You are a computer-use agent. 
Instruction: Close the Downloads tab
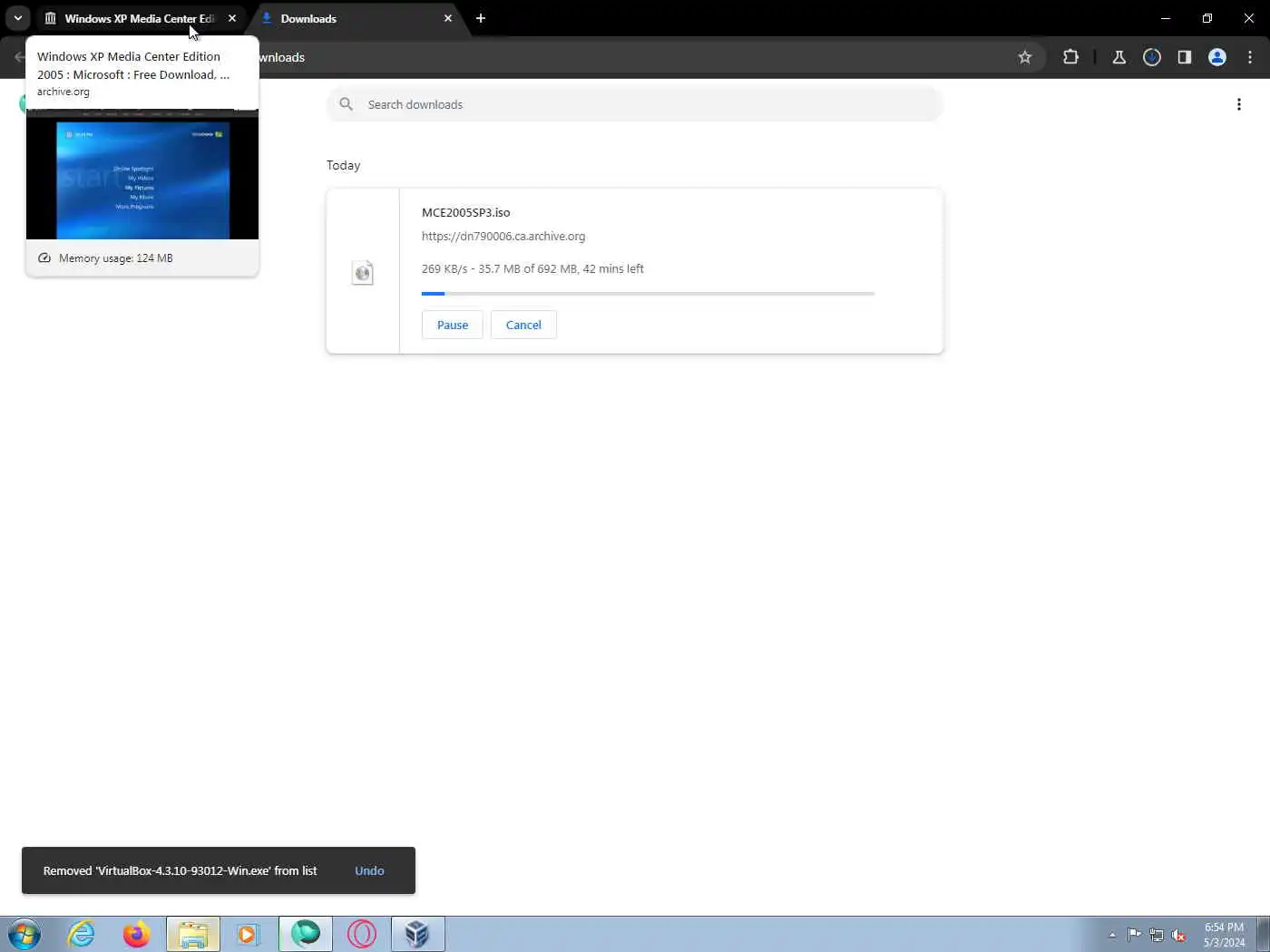click(x=448, y=18)
